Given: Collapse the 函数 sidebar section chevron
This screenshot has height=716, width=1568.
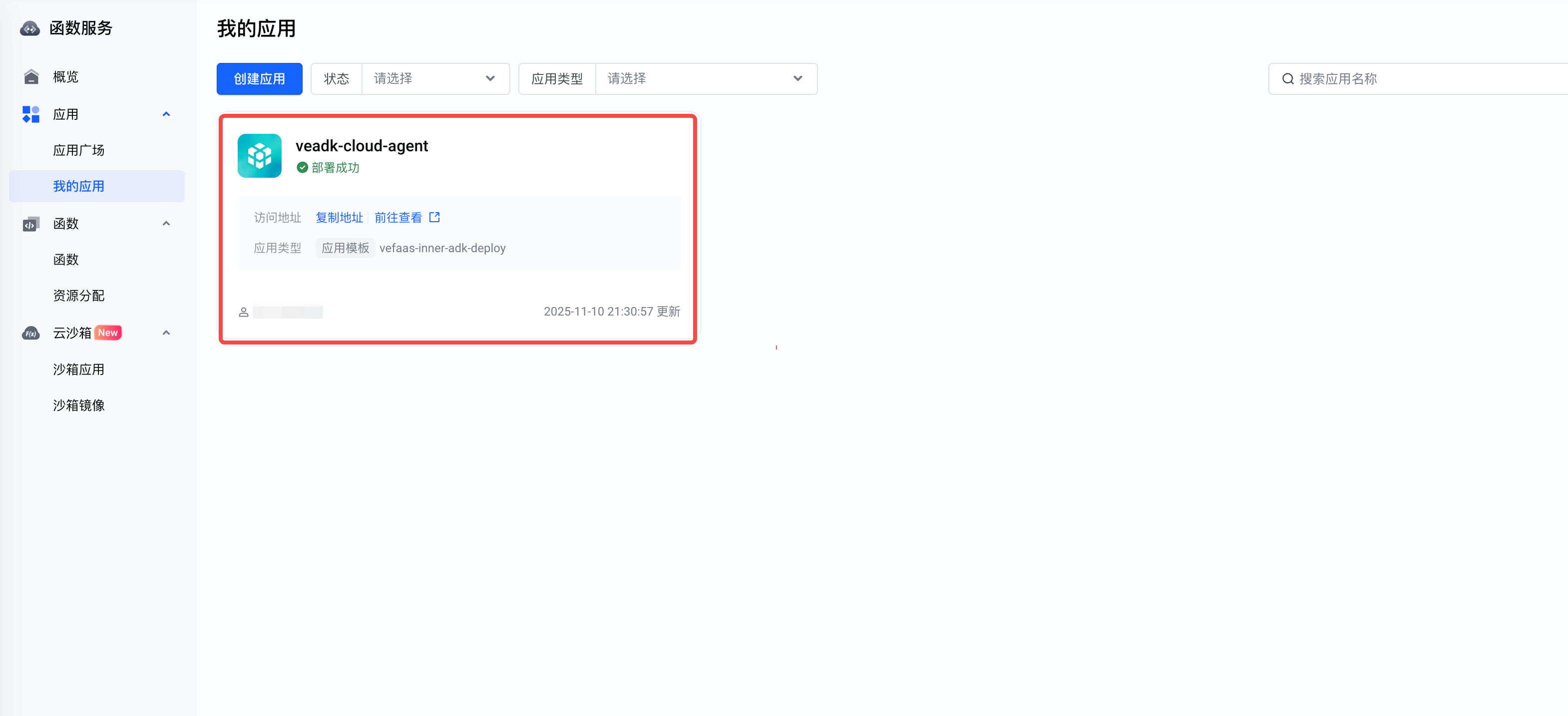Looking at the screenshot, I should coord(166,224).
